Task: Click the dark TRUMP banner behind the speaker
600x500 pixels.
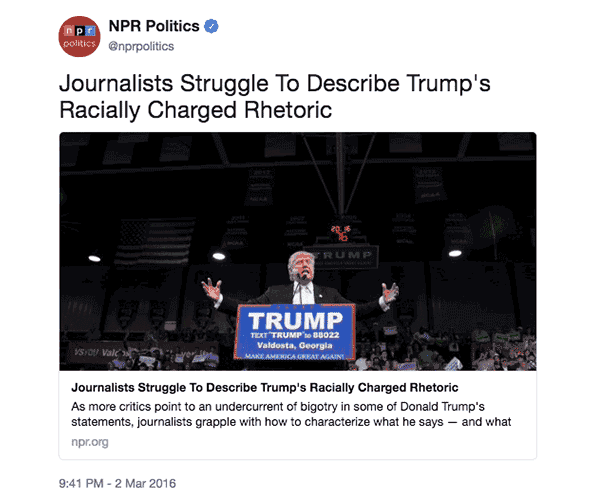Action: (x=344, y=257)
